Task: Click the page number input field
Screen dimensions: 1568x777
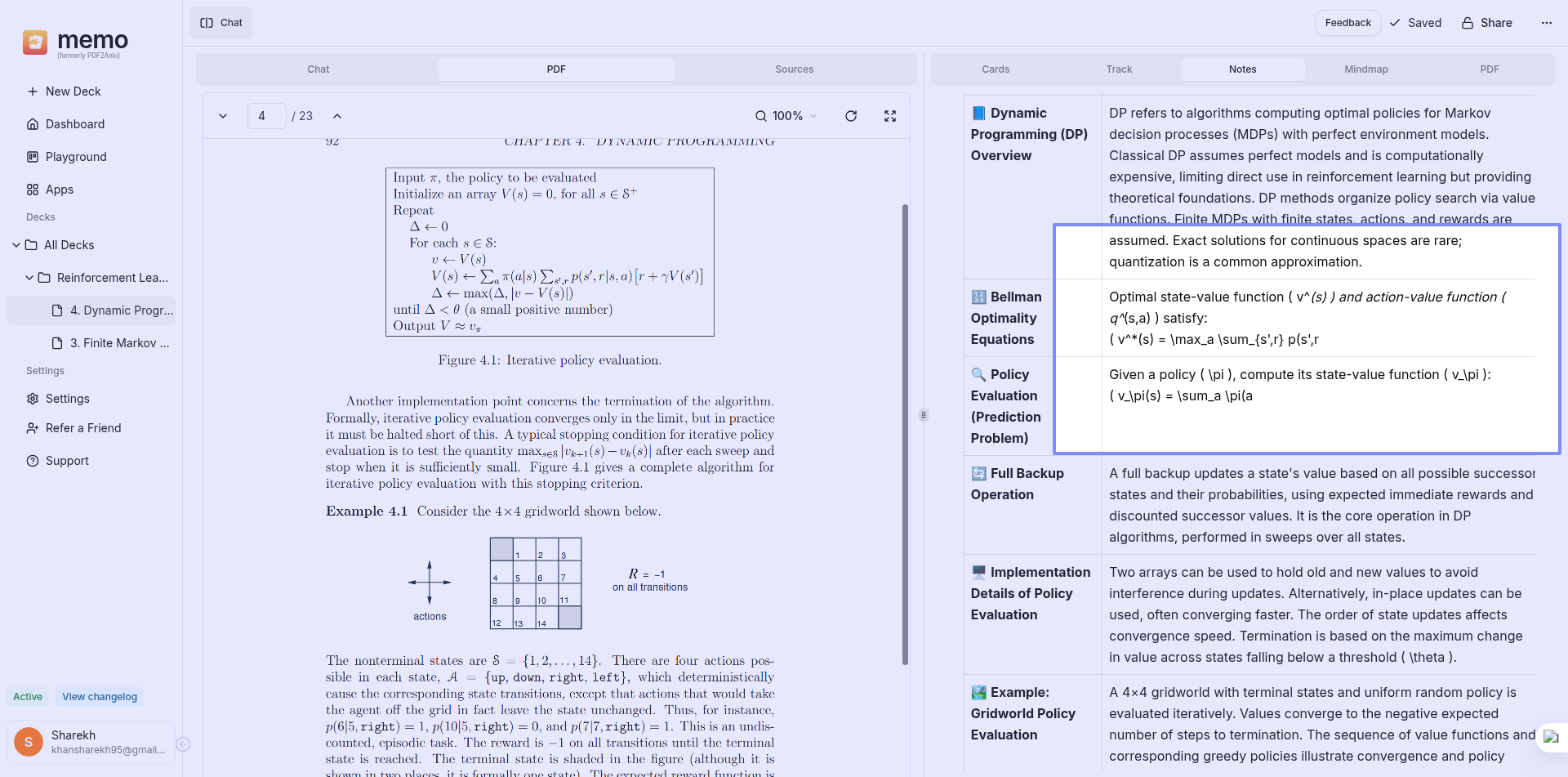Action: pyautogui.click(x=266, y=116)
